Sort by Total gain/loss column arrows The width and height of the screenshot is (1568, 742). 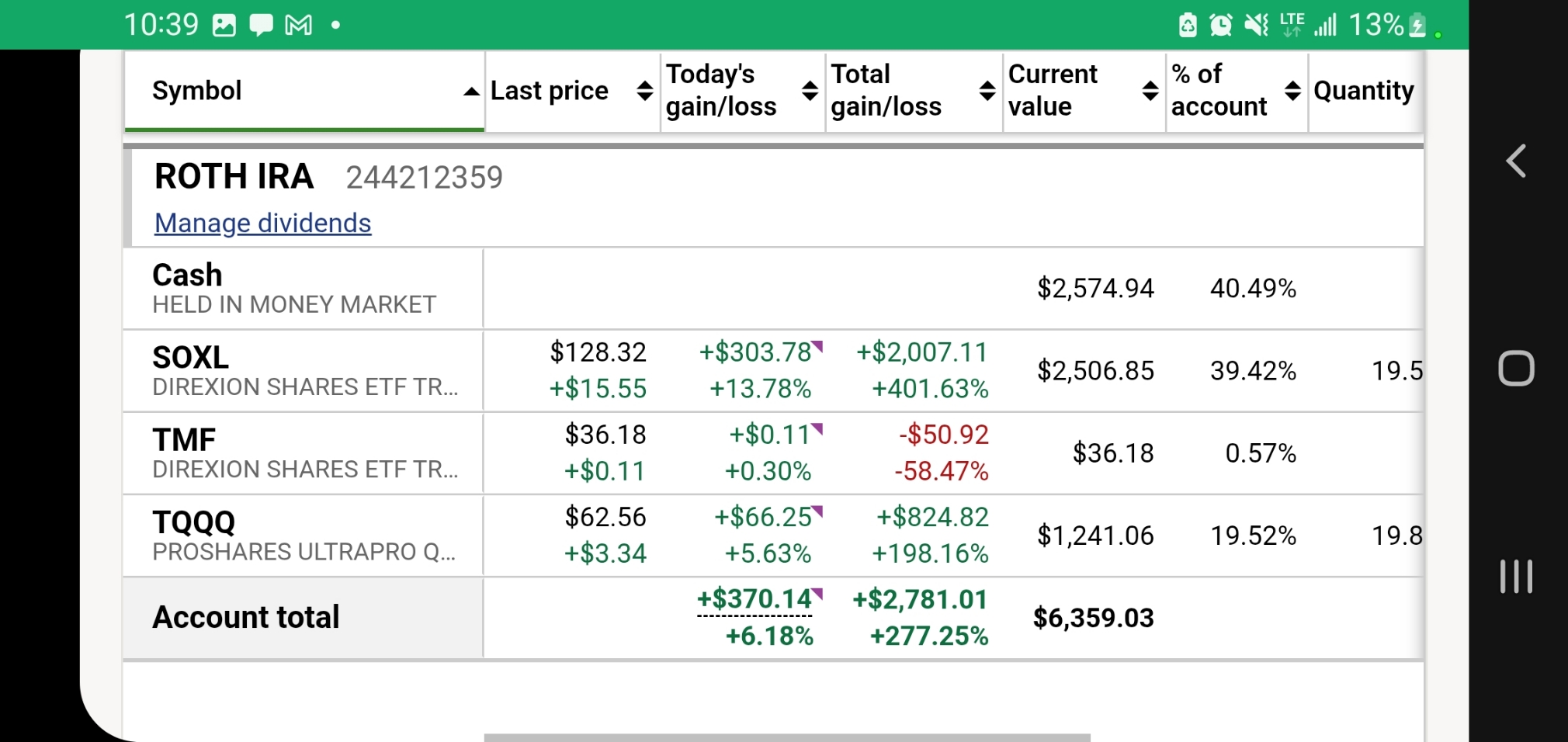[987, 91]
